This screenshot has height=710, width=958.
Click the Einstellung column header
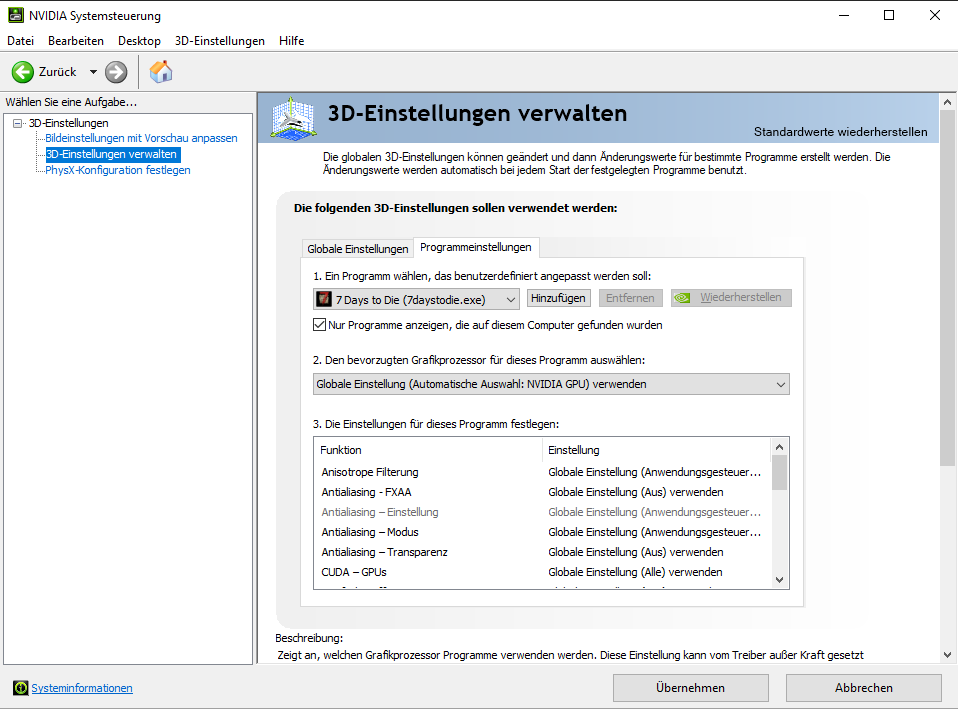pyautogui.click(x=657, y=450)
